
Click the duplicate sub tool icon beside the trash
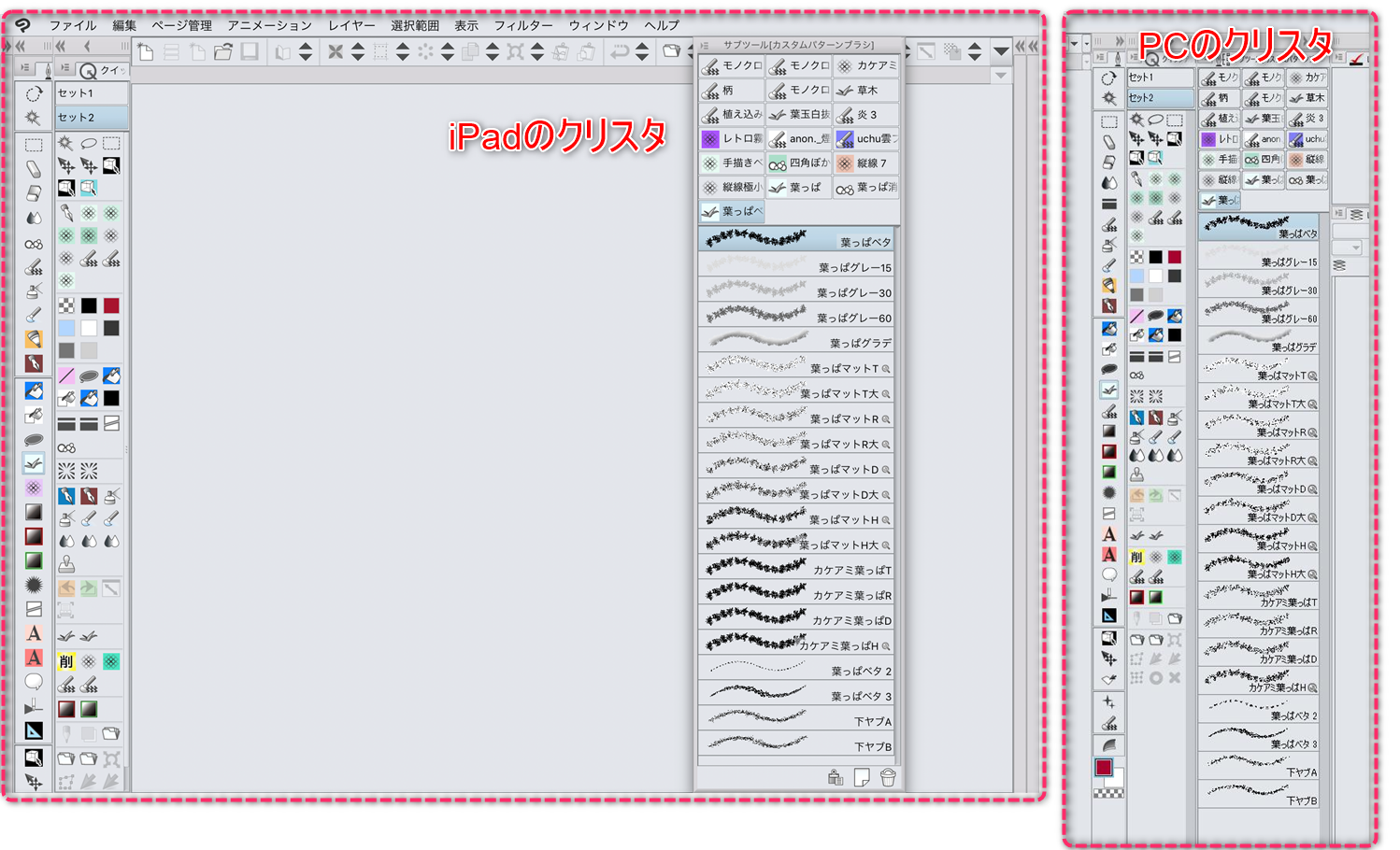click(862, 777)
